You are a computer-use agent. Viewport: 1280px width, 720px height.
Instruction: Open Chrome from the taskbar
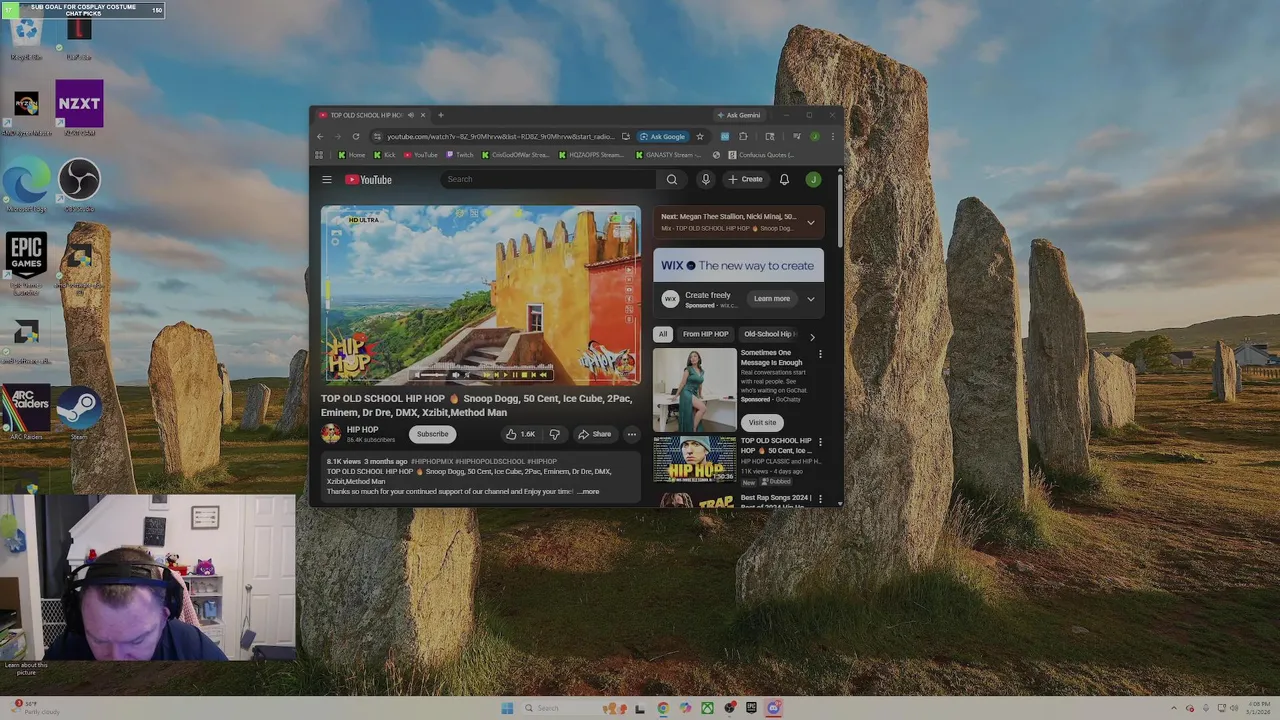[663, 708]
